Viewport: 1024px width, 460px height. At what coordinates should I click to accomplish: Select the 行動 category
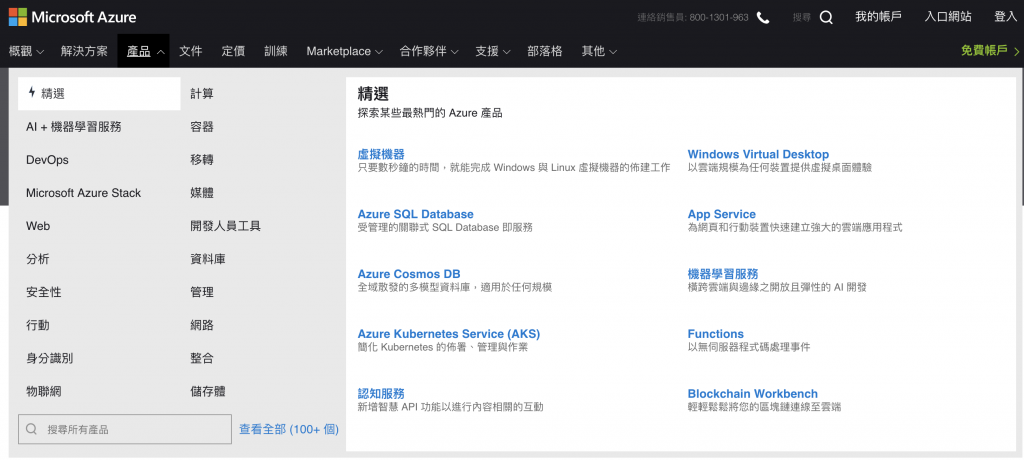[38, 325]
